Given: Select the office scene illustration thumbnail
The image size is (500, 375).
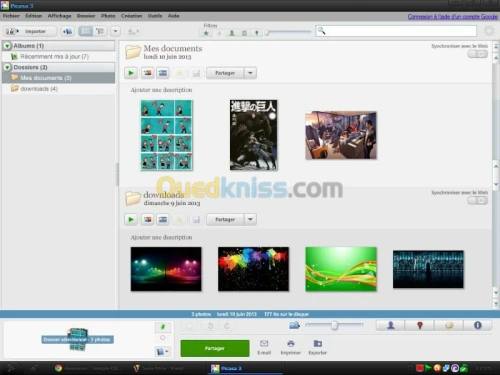Looking at the screenshot, I should click(x=341, y=135).
